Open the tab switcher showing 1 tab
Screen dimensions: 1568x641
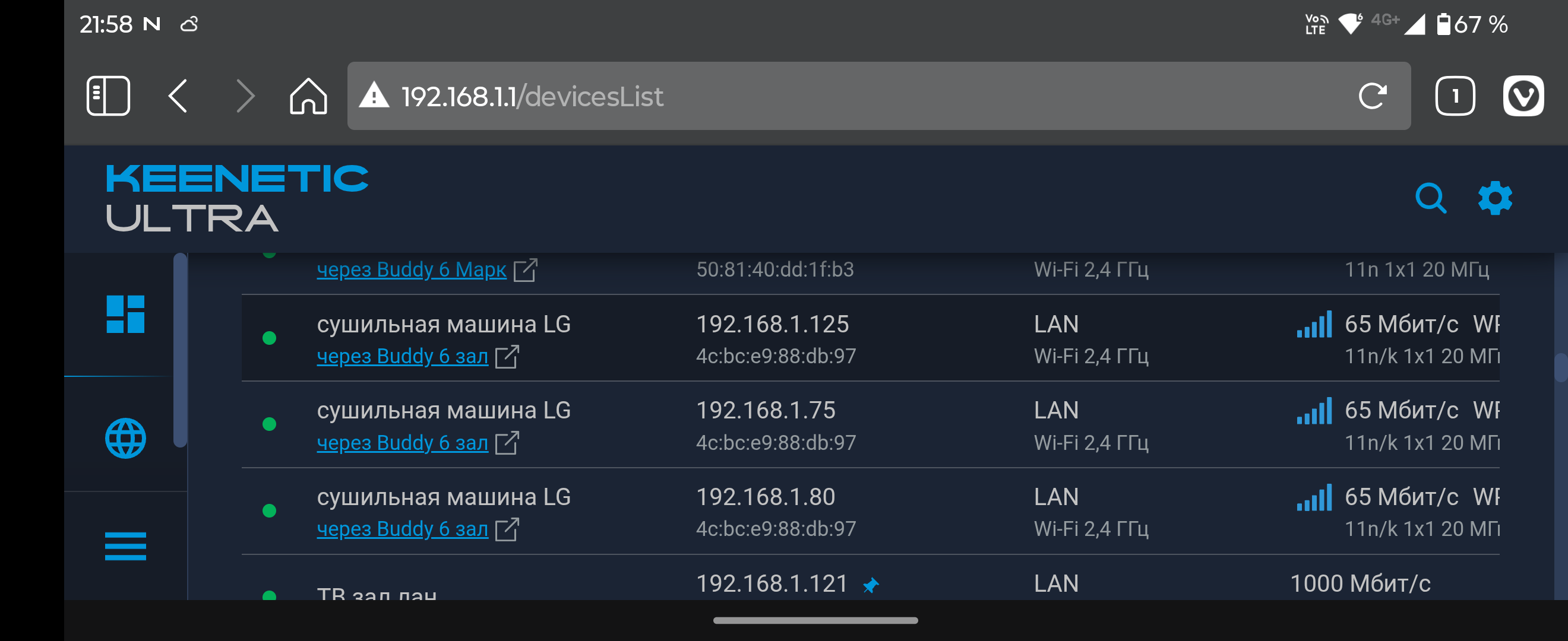[x=1455, y=96]
